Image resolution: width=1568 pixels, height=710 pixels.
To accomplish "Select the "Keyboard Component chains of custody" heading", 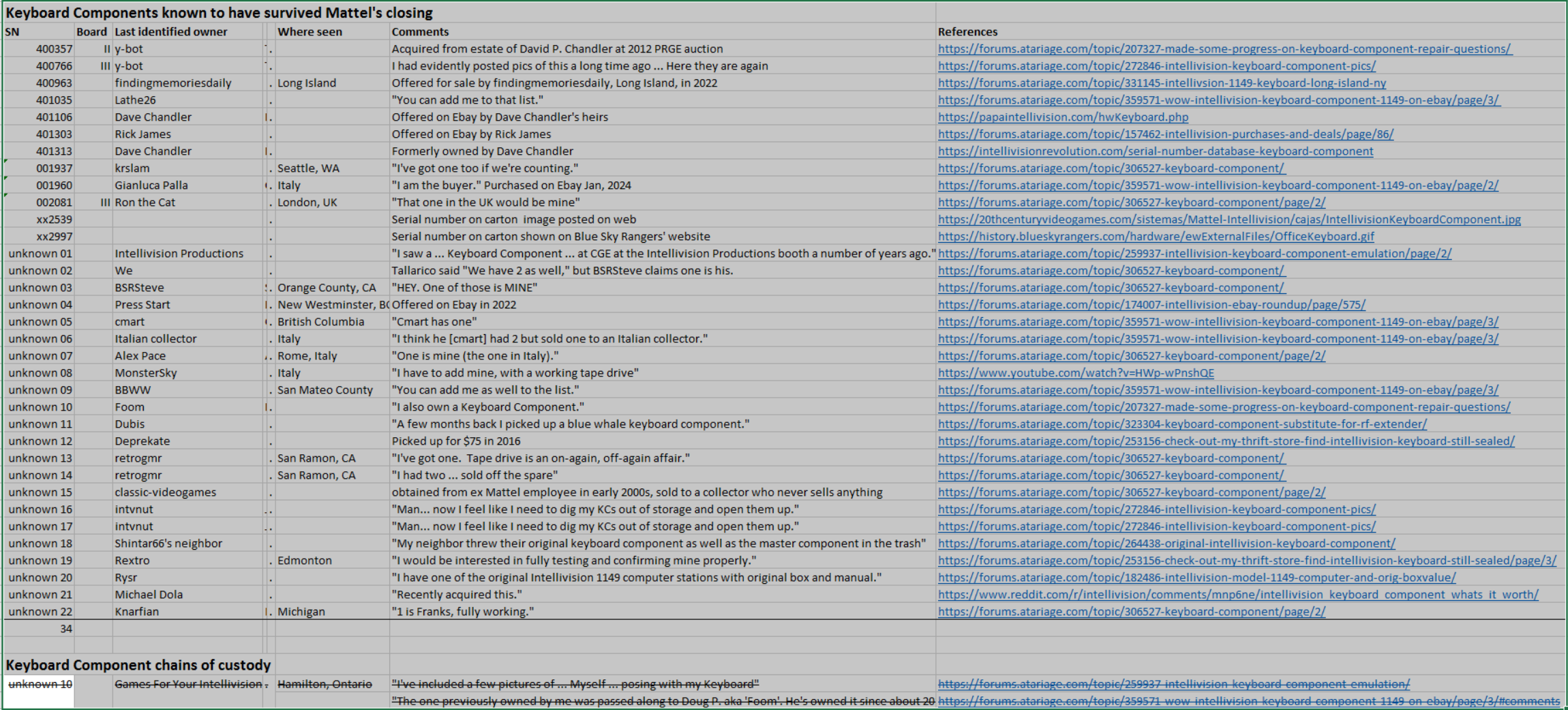I will (x=138, y=665).
